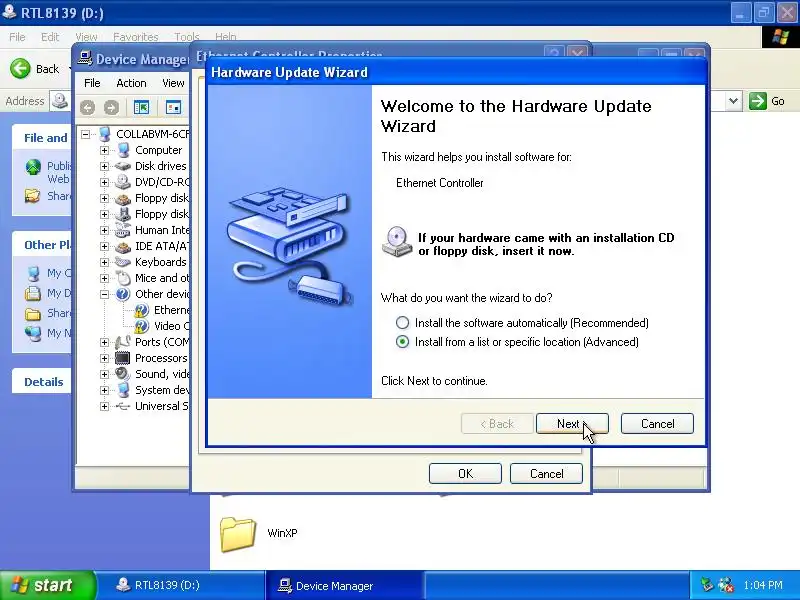
Task: Select the IDE ATA/ATAPI controllers icon
Action: (x=123, y=246)
